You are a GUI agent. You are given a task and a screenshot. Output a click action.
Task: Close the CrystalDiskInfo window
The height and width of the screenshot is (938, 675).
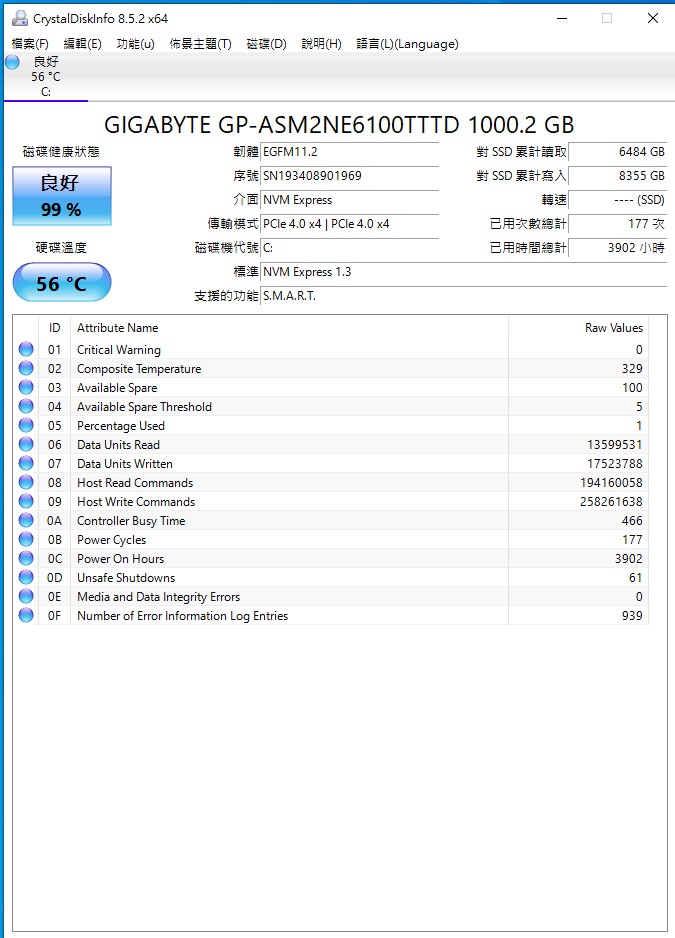coord(653,19)
